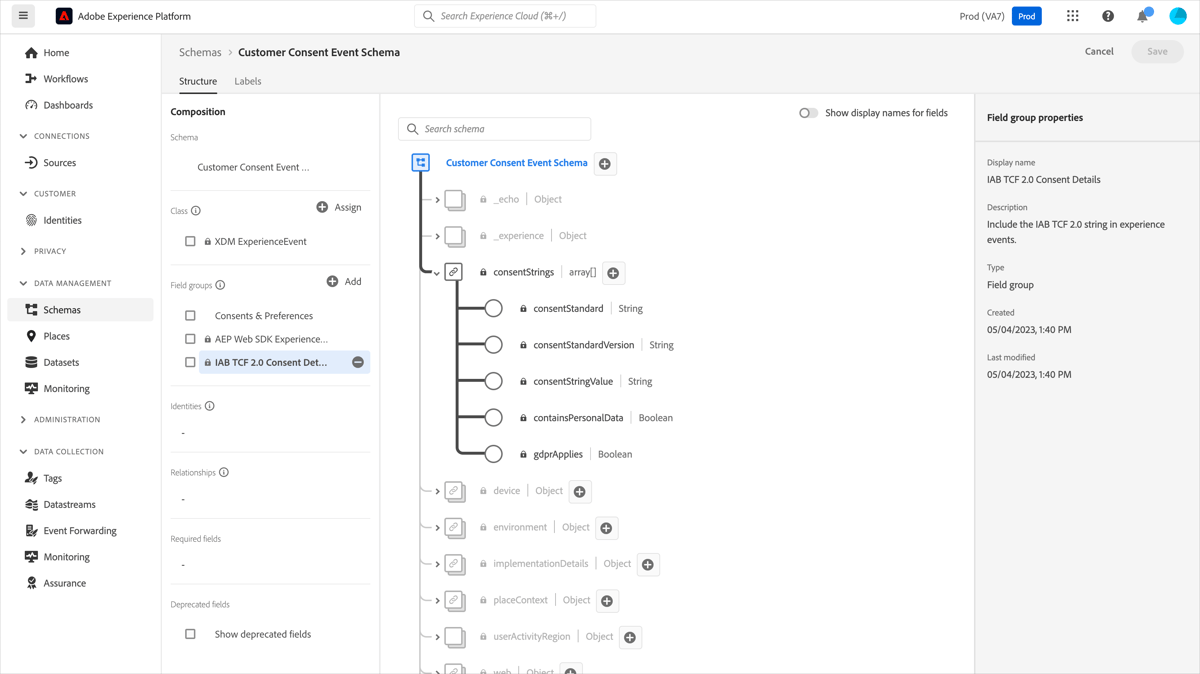Enable Show display names for fields
The height and width of the screenshot is (674, 1200).
click(808, 113)
